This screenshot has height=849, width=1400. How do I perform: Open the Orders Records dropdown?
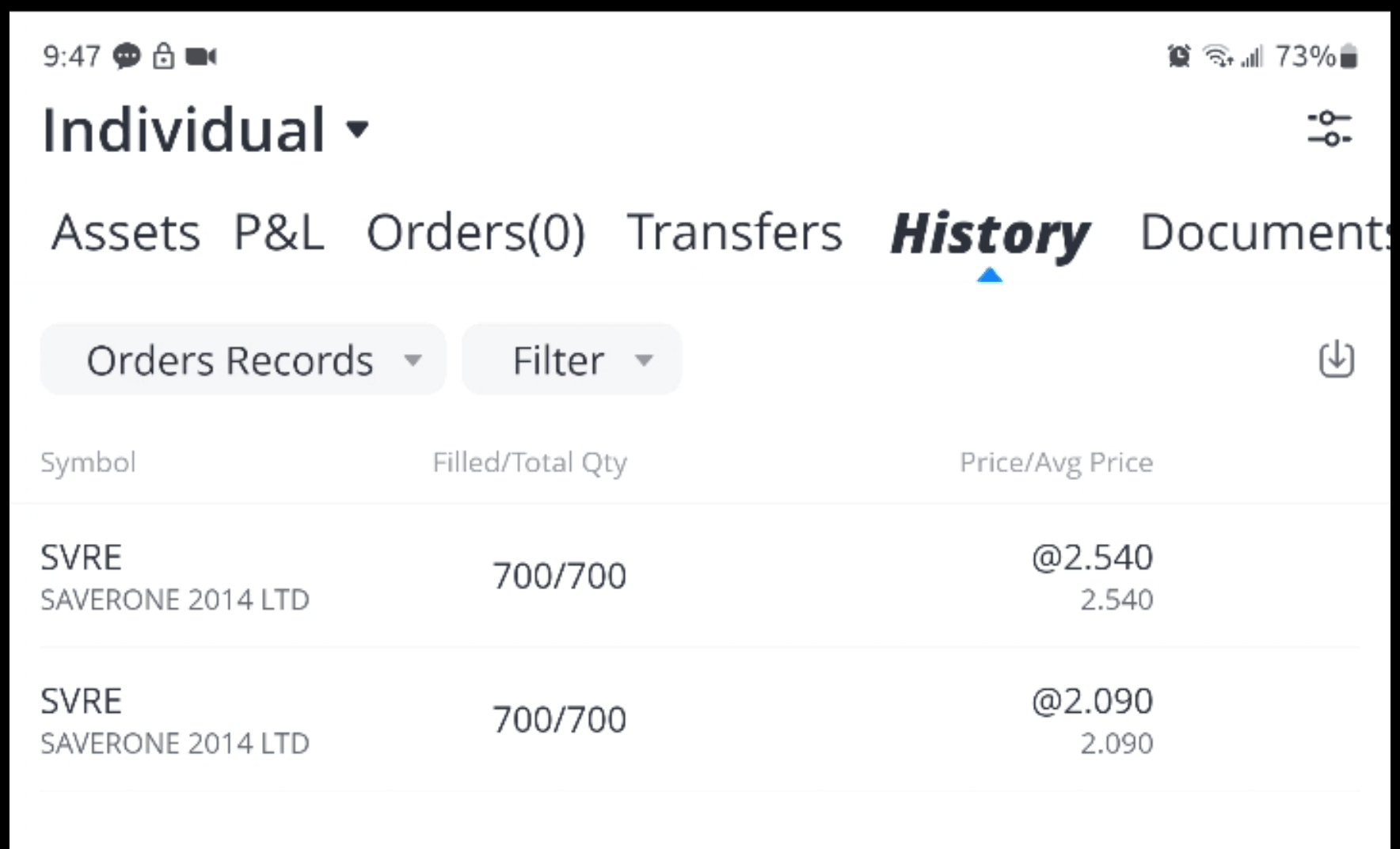click(243, 360)
